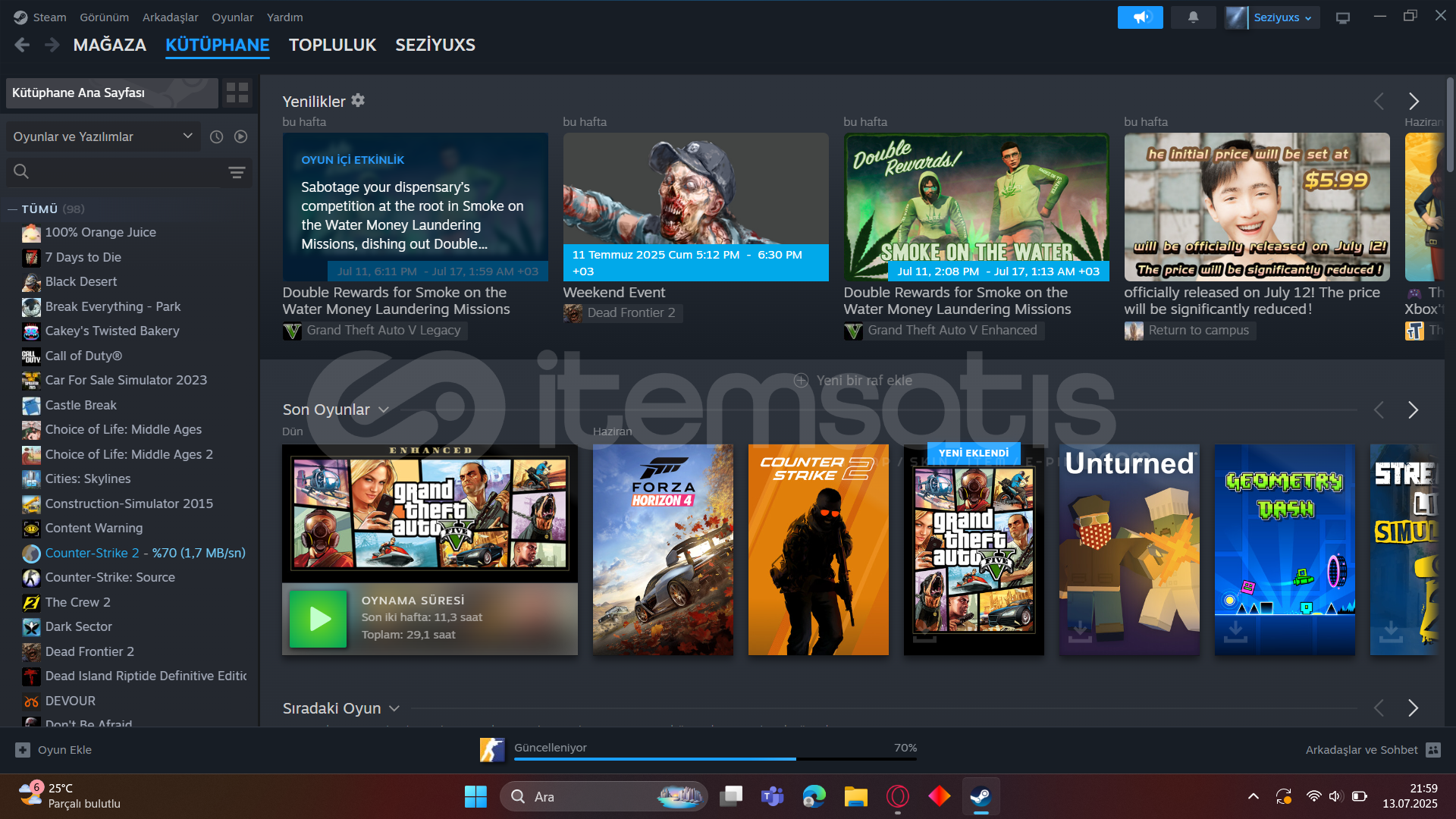This screenshot has height=819, width=1456.
Task: Open weather widget on taskbar
Action: (70, 796)
